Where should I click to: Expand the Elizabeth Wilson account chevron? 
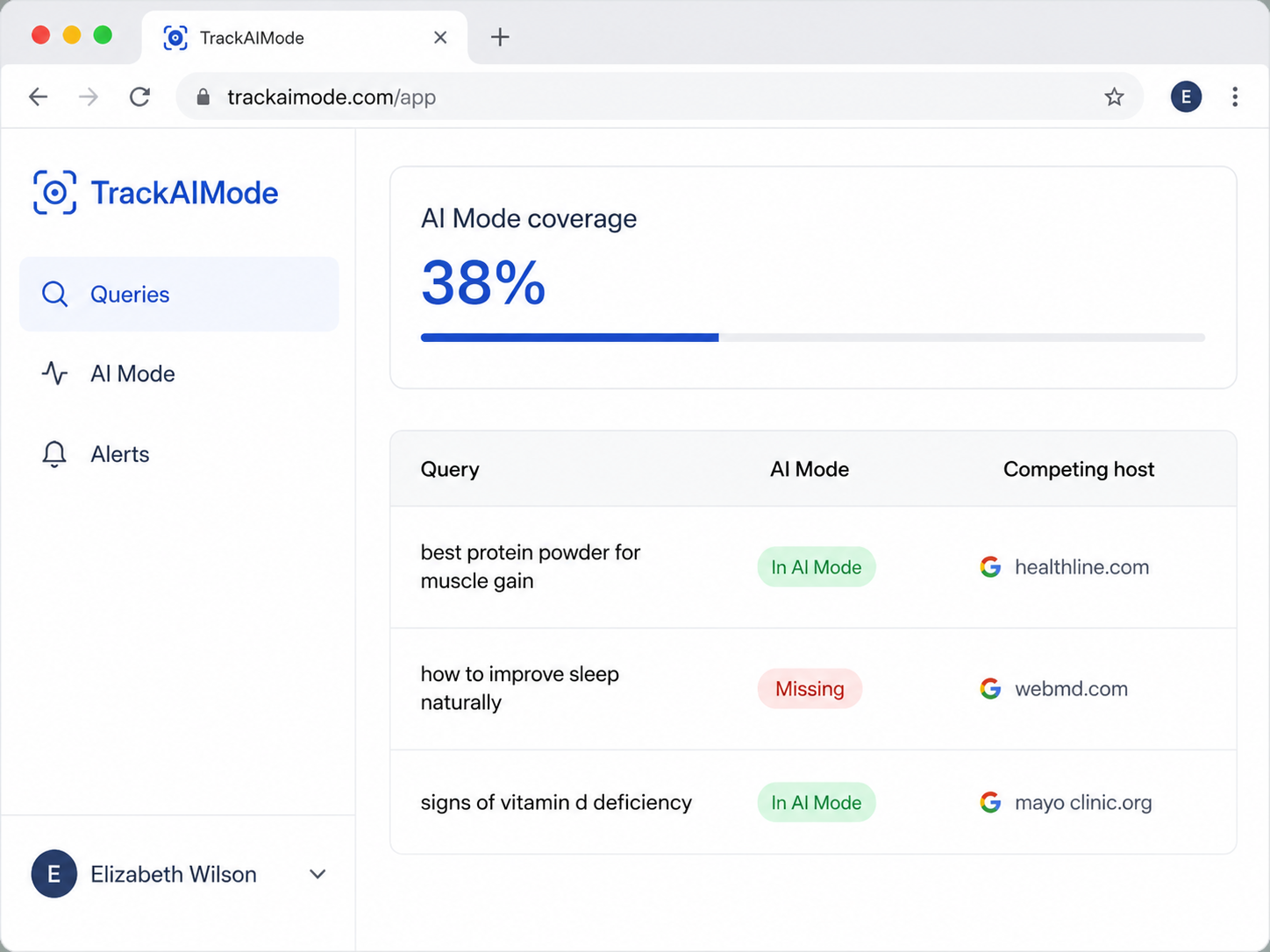coord(317,874)
